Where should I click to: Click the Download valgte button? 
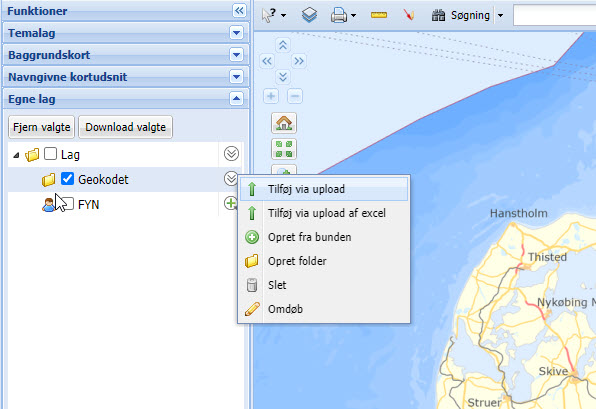125,127
